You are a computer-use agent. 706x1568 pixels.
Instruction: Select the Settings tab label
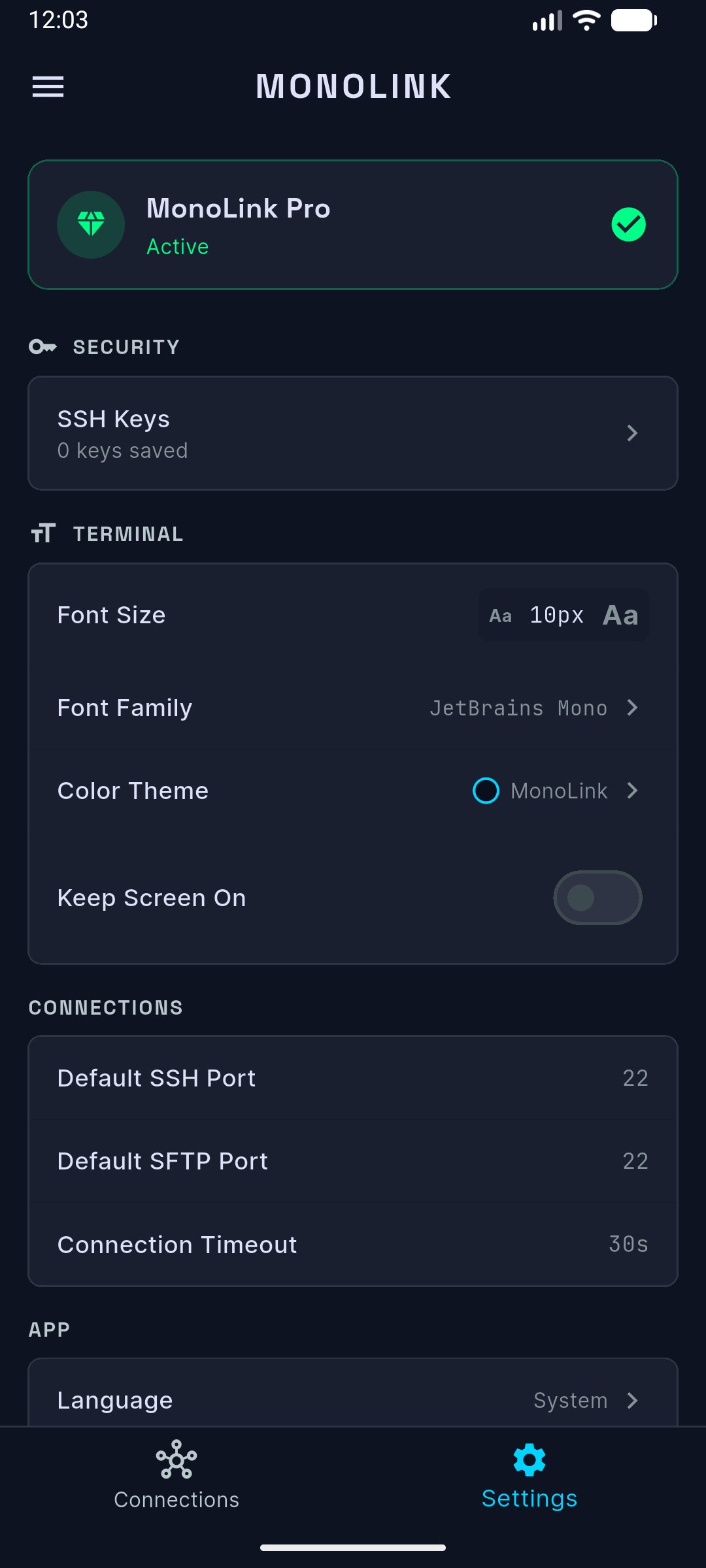click(x=529, y=1499)
